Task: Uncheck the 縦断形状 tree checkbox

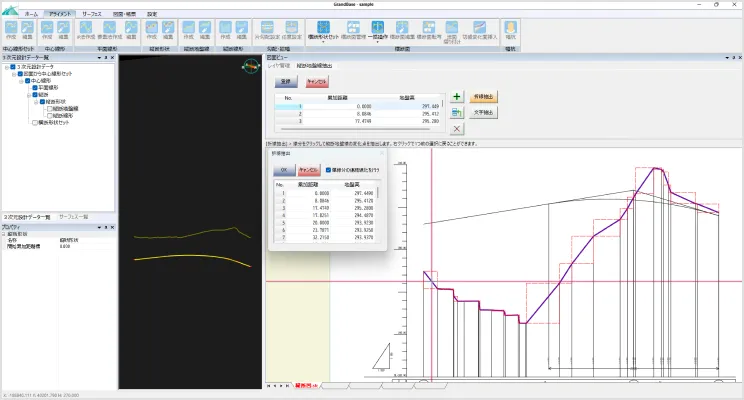Action: click(x=42, y=102)
